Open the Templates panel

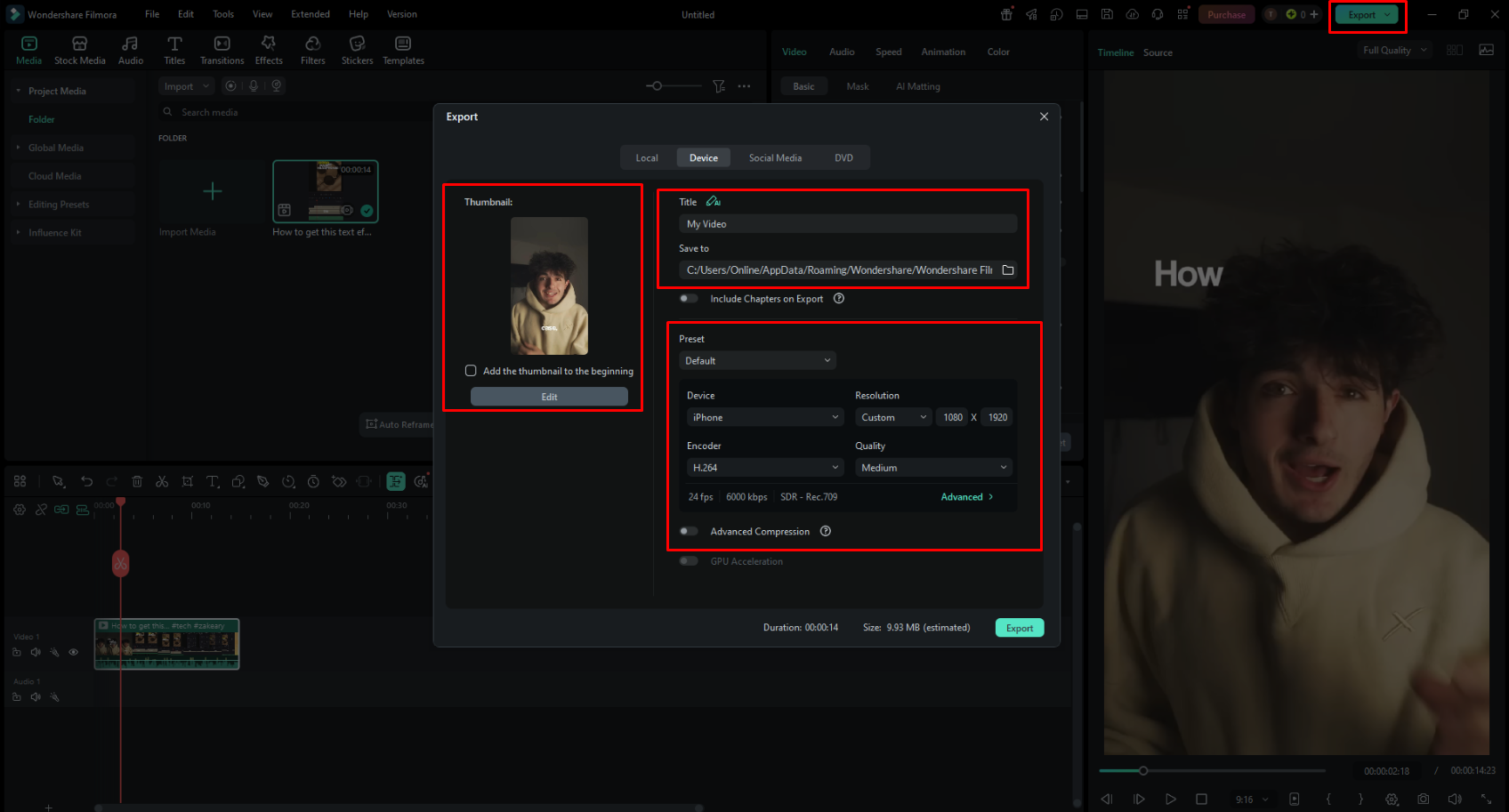[403, 51]
